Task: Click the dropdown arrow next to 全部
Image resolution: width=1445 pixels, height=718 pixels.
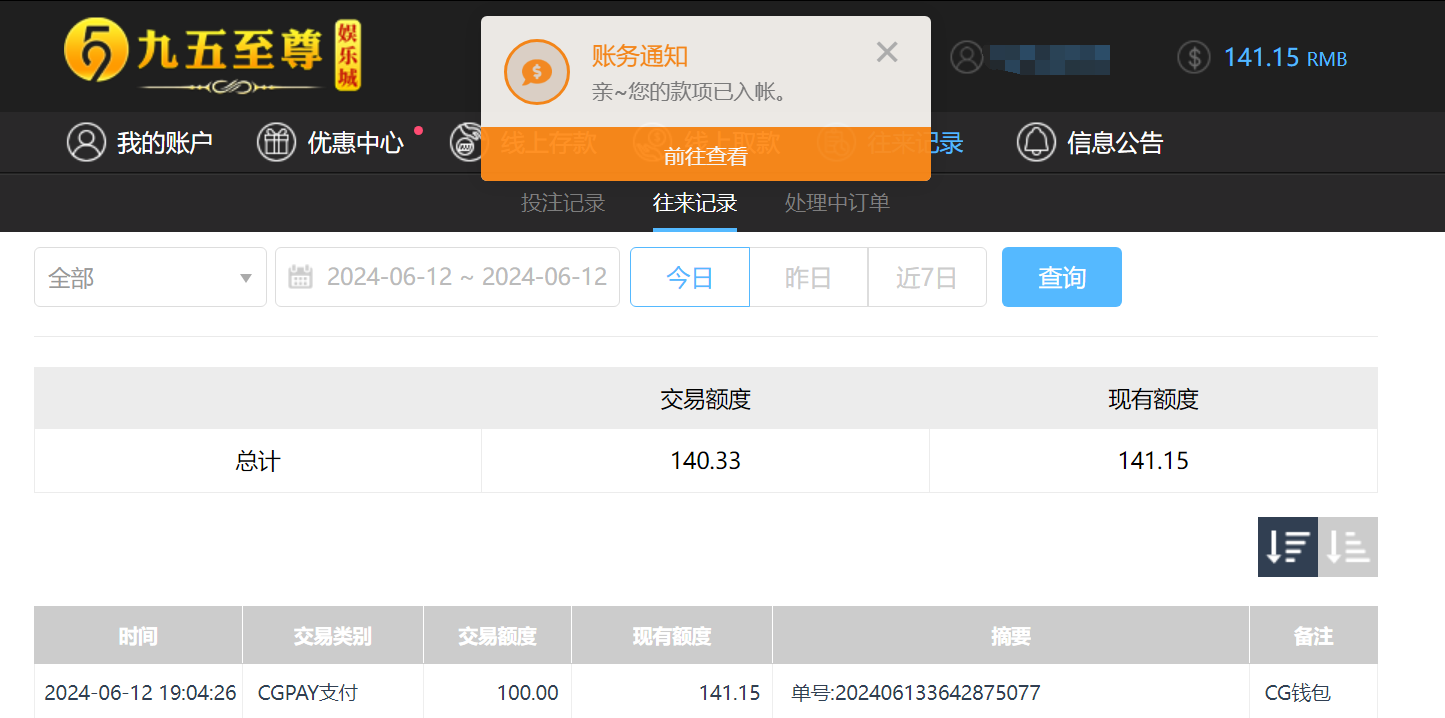Action: [x=245, y=277]
